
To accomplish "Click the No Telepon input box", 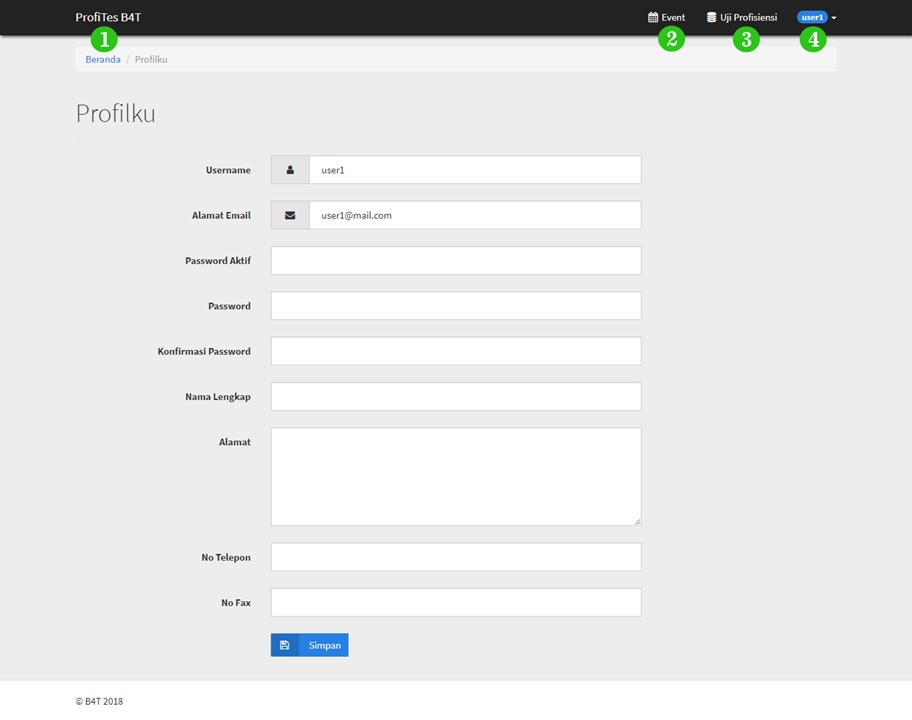I will (455, 557).
